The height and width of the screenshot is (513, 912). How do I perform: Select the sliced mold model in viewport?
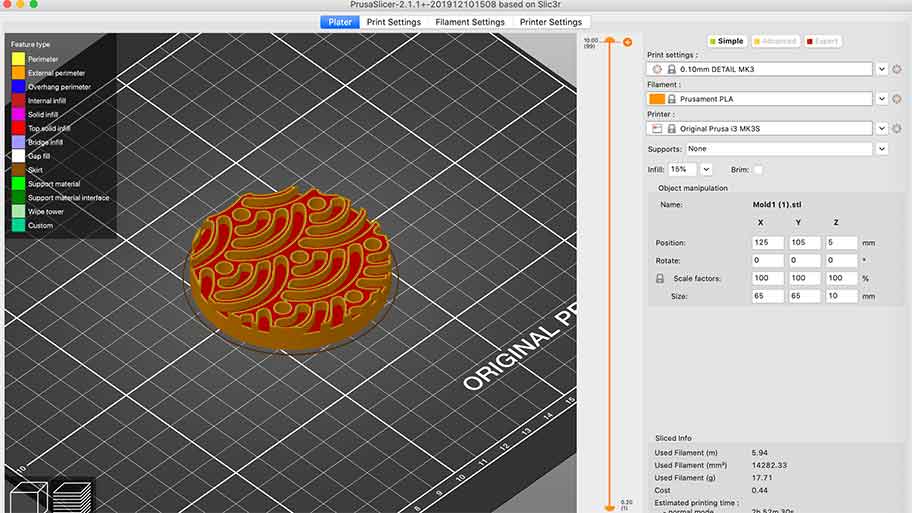tap(291, 268)
